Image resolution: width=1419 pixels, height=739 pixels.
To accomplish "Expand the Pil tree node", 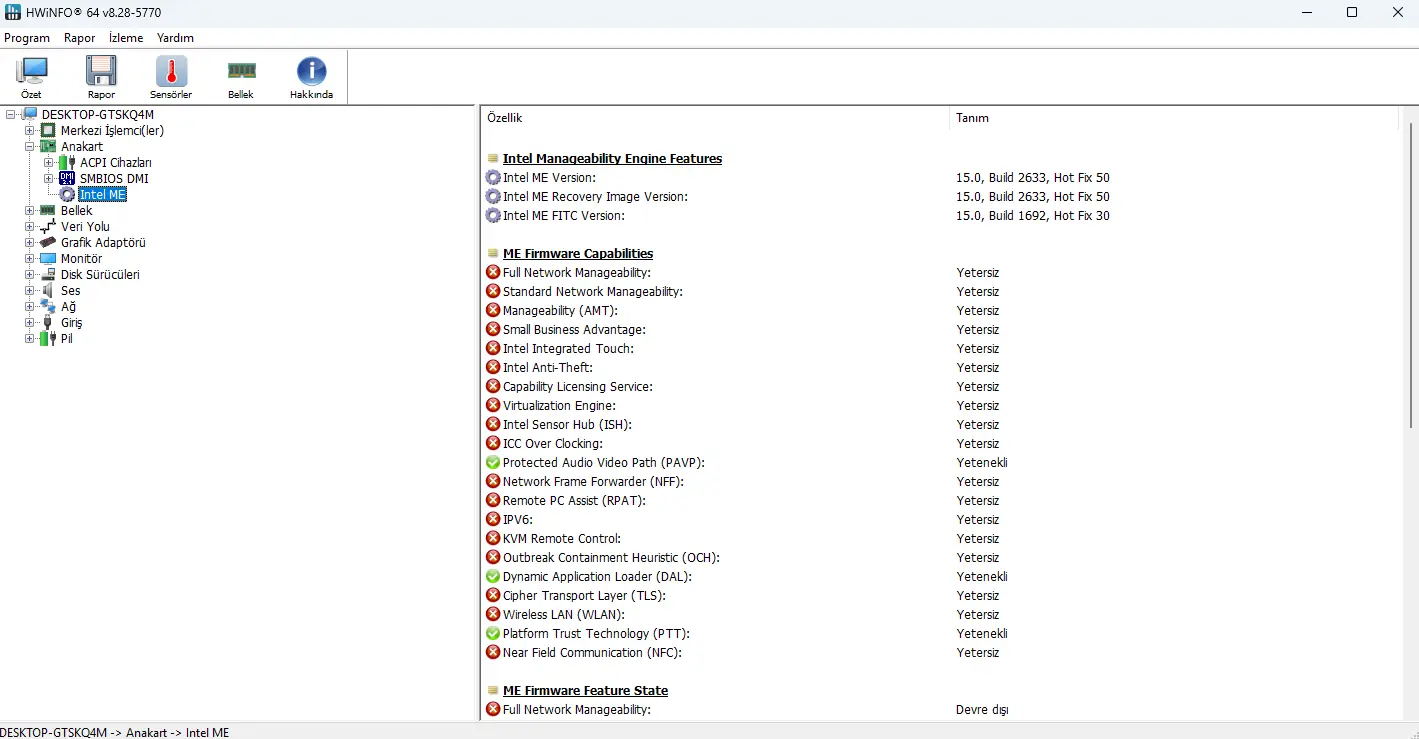I will 30,339.
